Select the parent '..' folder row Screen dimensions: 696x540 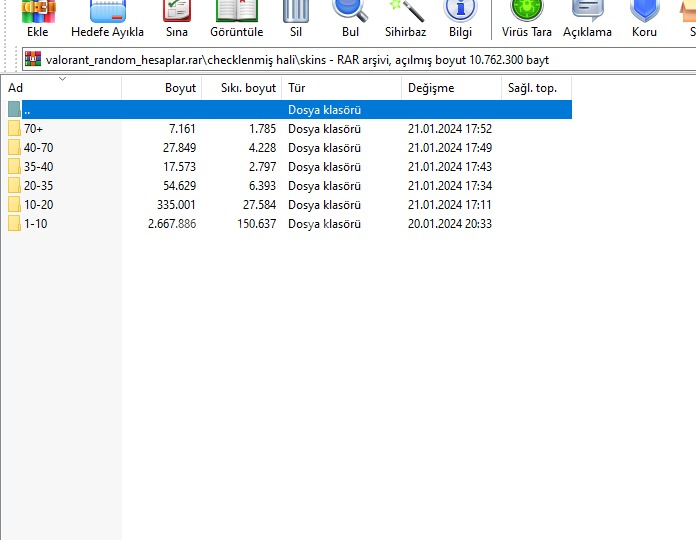pos(289,110)
